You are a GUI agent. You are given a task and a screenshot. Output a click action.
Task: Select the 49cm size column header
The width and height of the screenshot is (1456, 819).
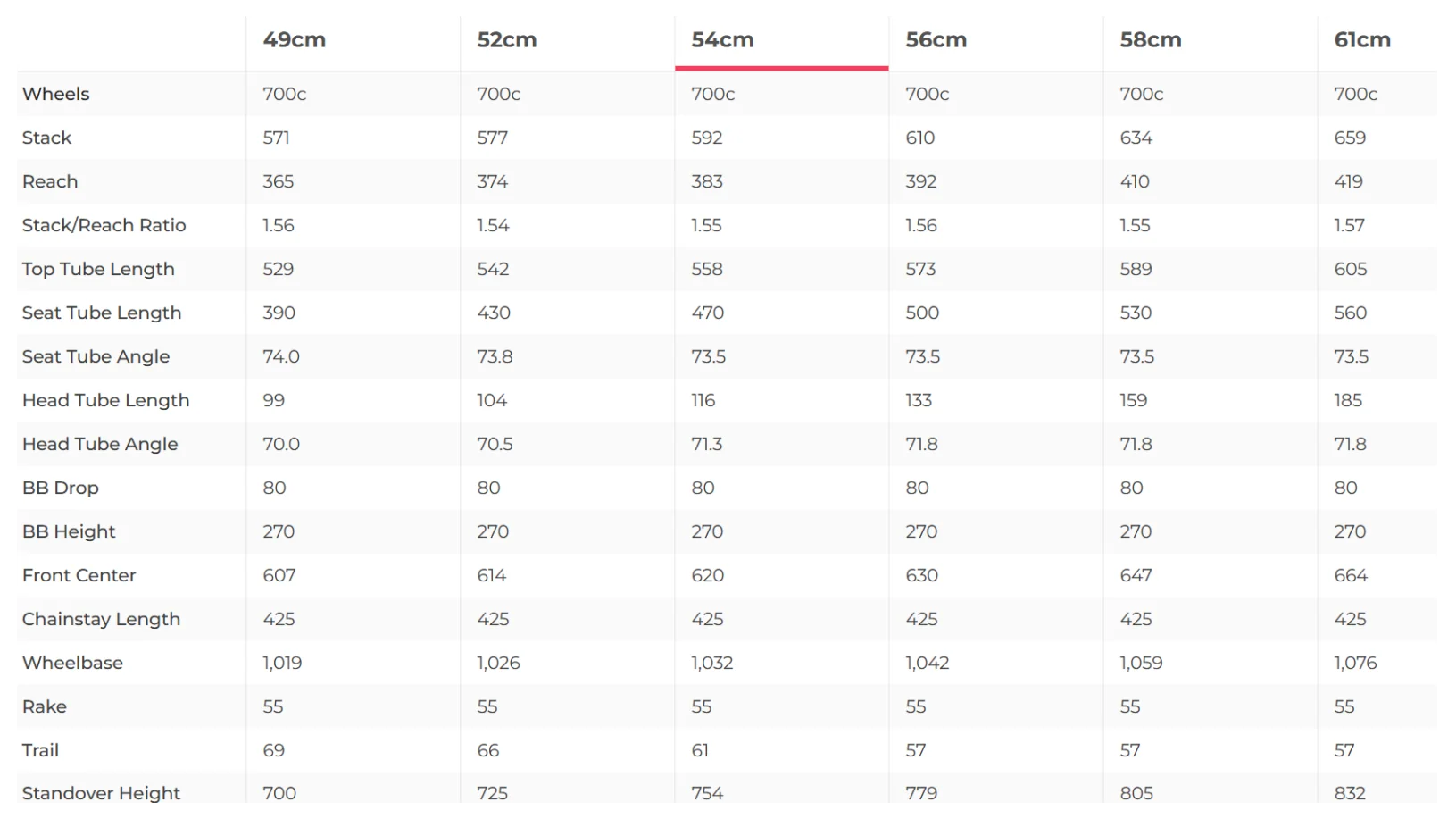click(x=294, y=40)
